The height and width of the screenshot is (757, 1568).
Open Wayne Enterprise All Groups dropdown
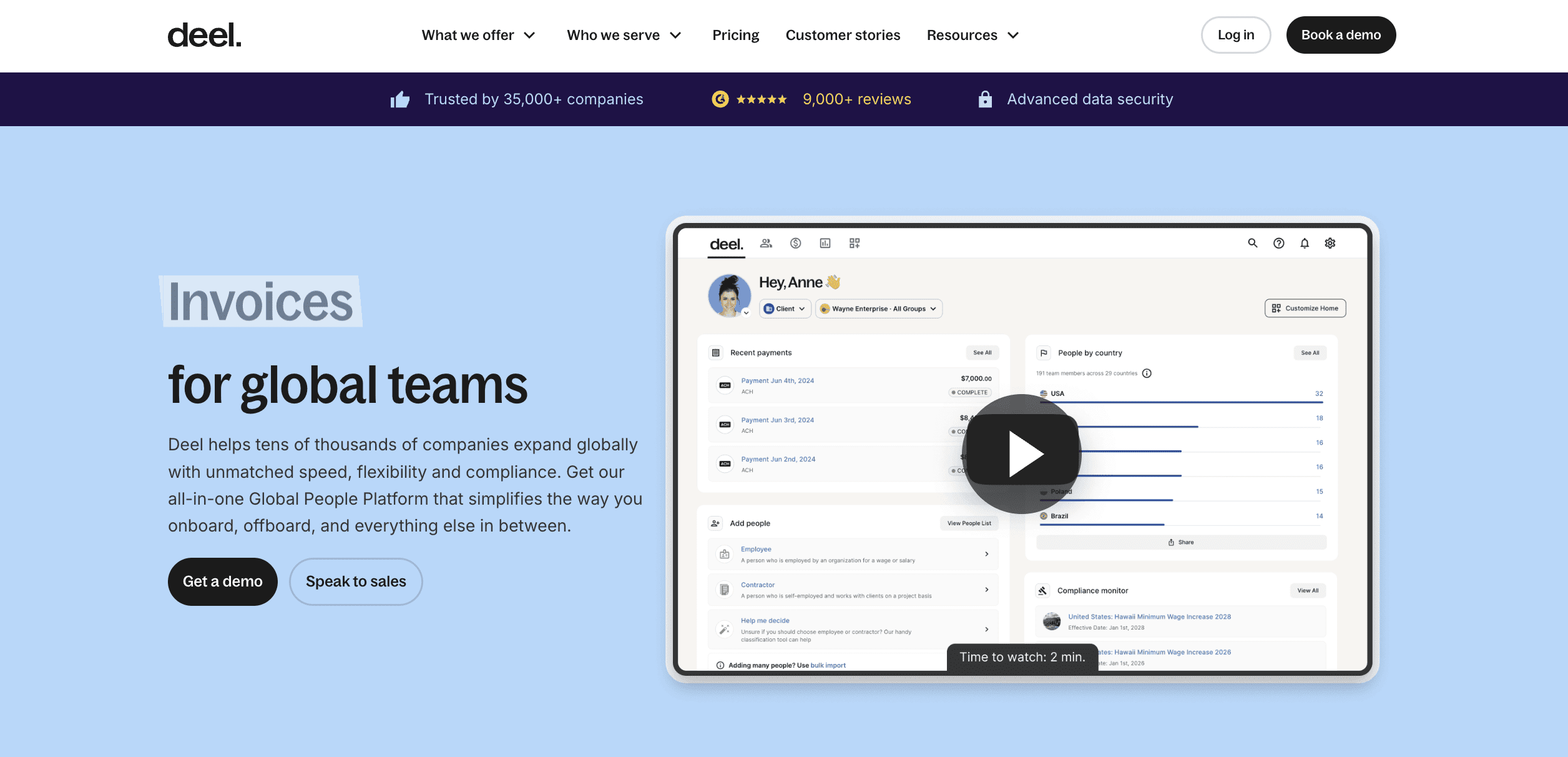coord(878,309)
